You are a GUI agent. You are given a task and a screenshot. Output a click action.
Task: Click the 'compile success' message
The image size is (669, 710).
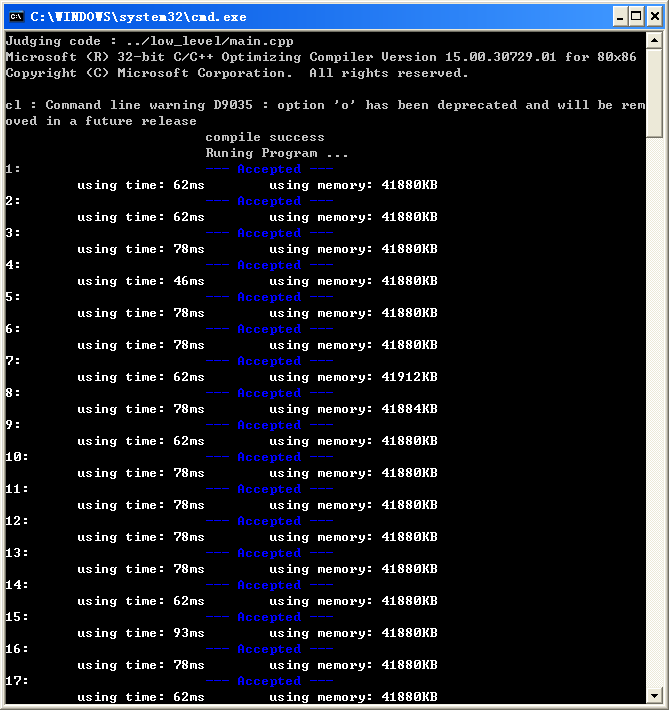point(264,137)
